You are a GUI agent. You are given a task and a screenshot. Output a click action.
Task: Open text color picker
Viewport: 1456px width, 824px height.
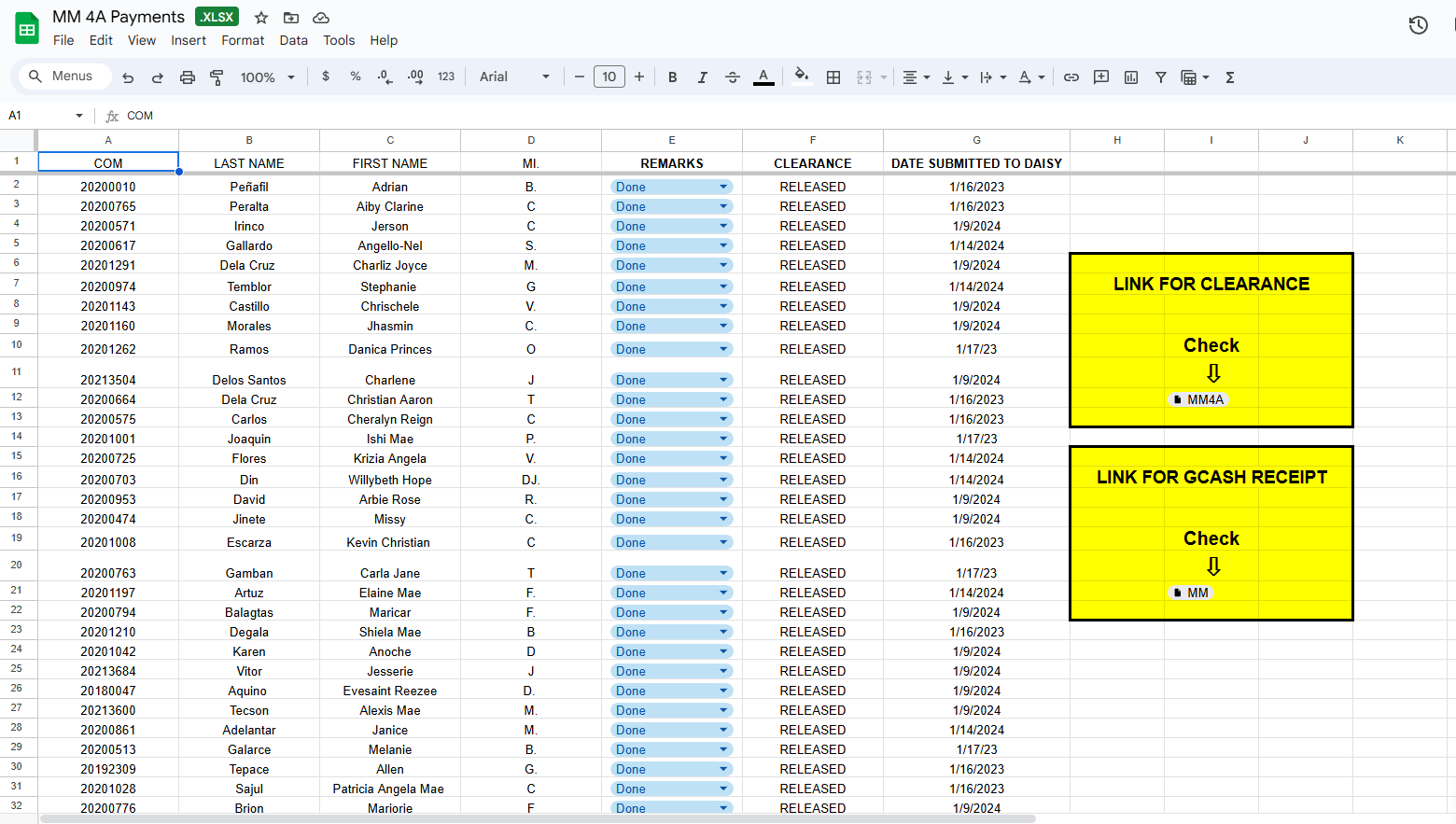point(763,77)
